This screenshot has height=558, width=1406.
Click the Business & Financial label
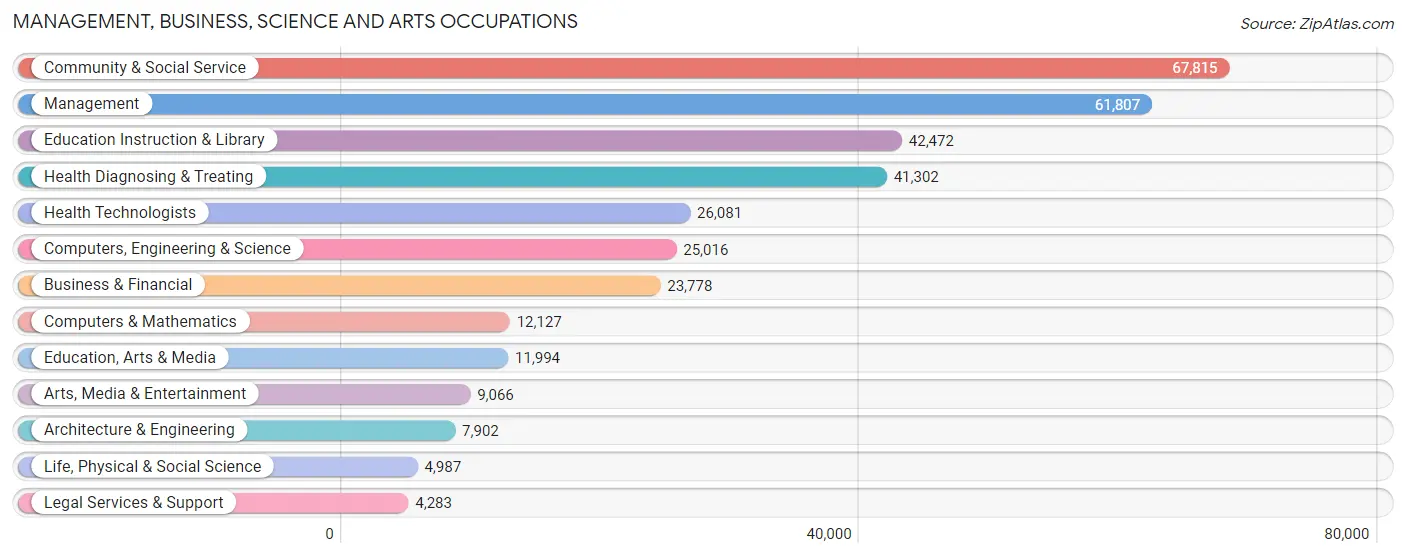point(118,285)
